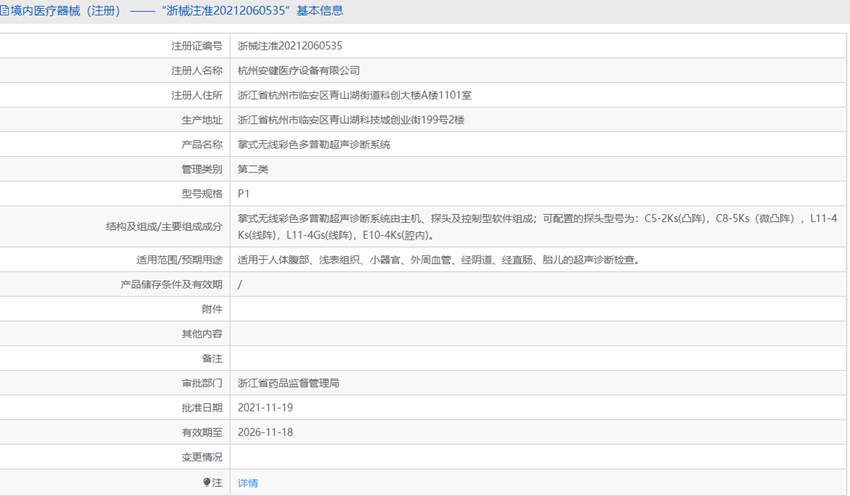Click product name 掌式无线彩色多普勒超声诊断系统
The image size is (850, 496).
[x=314, y=145]
